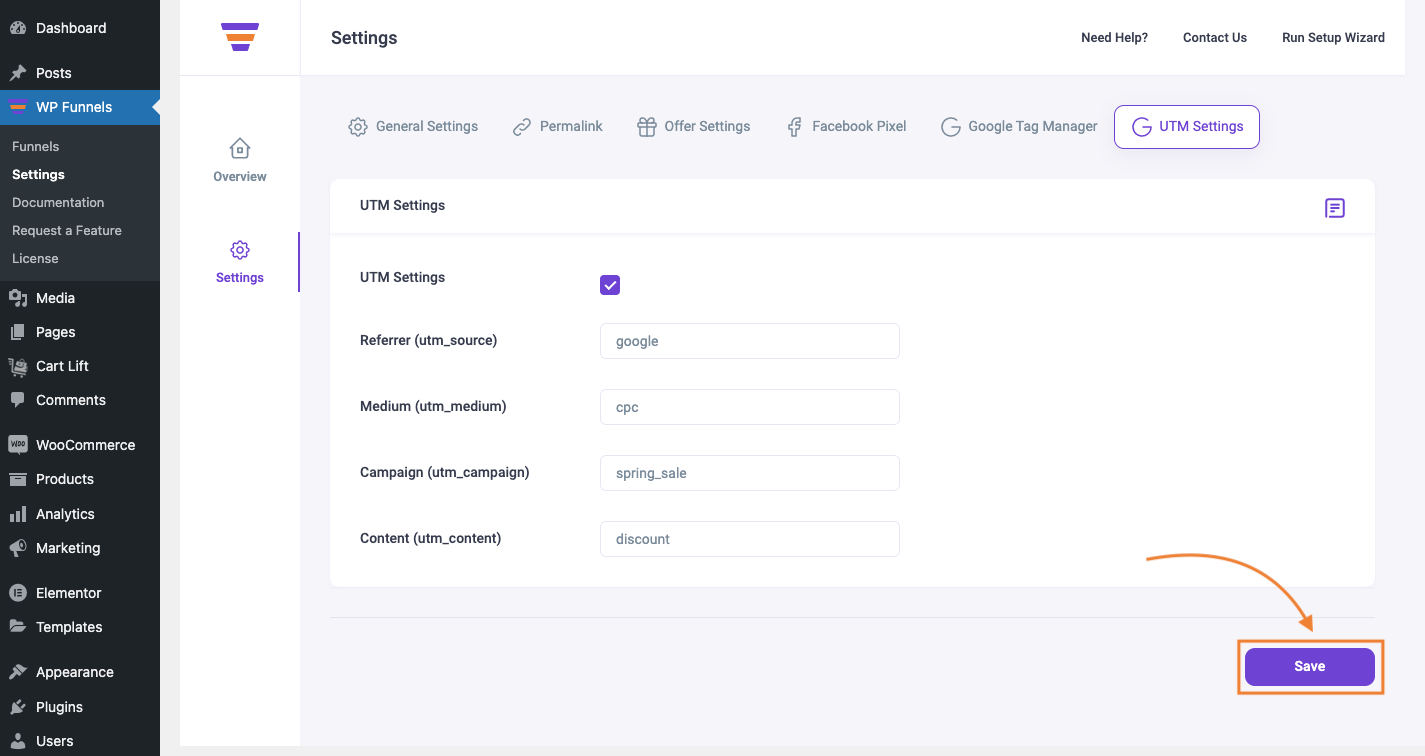This screenshot has height=756, width=1425.
Task: Open Funnels submenu item
Action: pos(35,146)
